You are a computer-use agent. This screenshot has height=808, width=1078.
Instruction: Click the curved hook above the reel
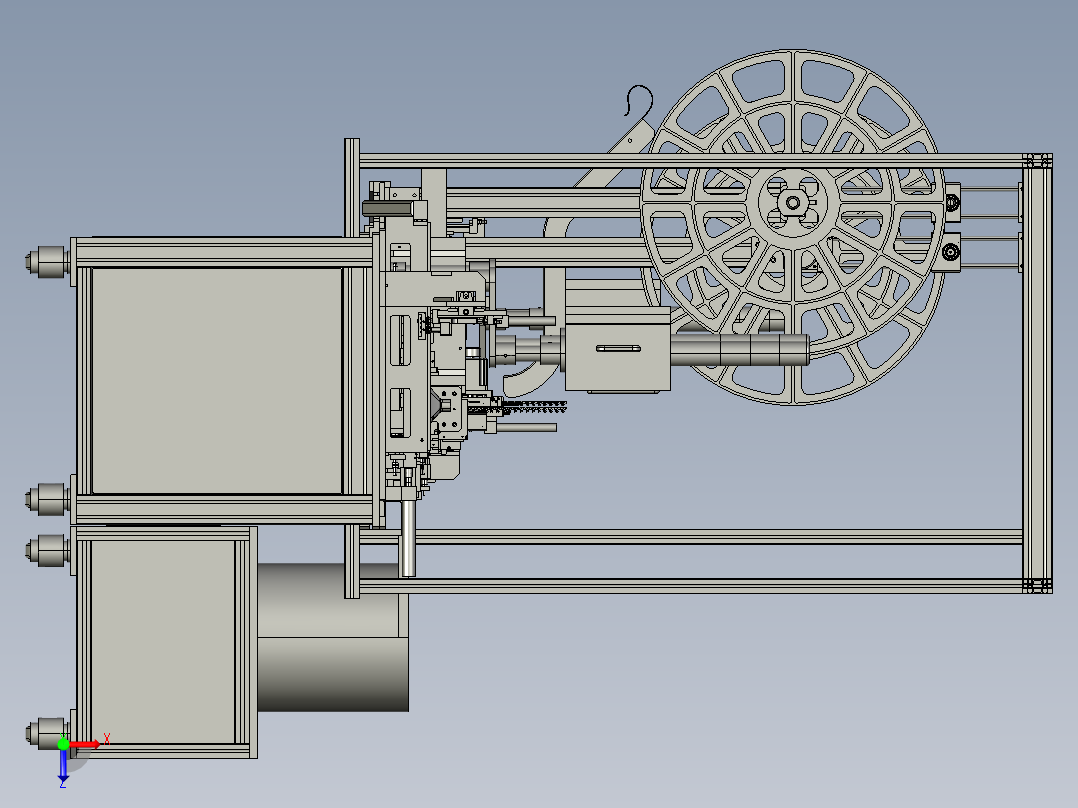coord(638,100)
